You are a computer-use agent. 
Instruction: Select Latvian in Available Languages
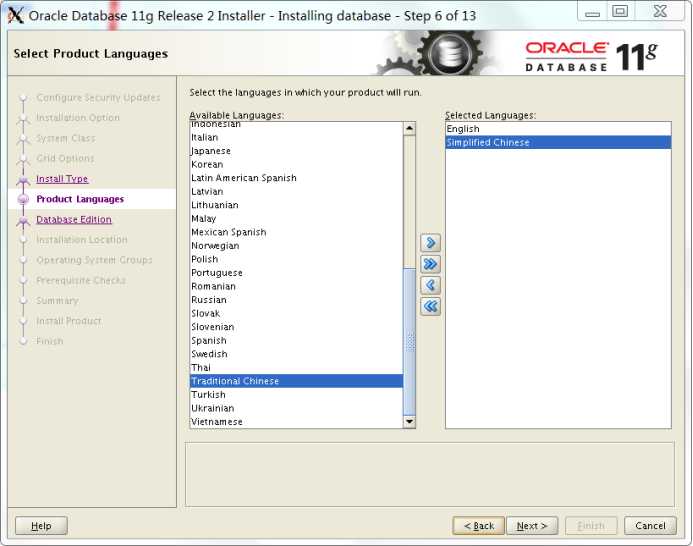[297, 191]
